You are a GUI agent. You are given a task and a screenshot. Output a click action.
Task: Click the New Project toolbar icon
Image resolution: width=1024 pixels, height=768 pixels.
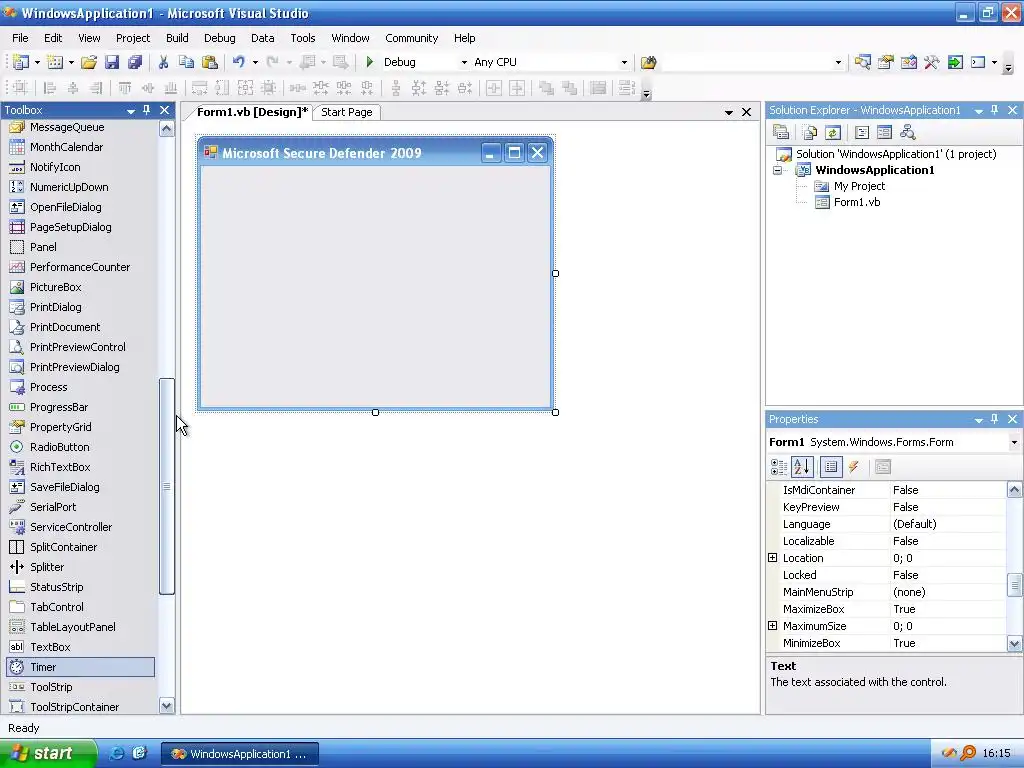pyautogui.click(x=20, y=62)
